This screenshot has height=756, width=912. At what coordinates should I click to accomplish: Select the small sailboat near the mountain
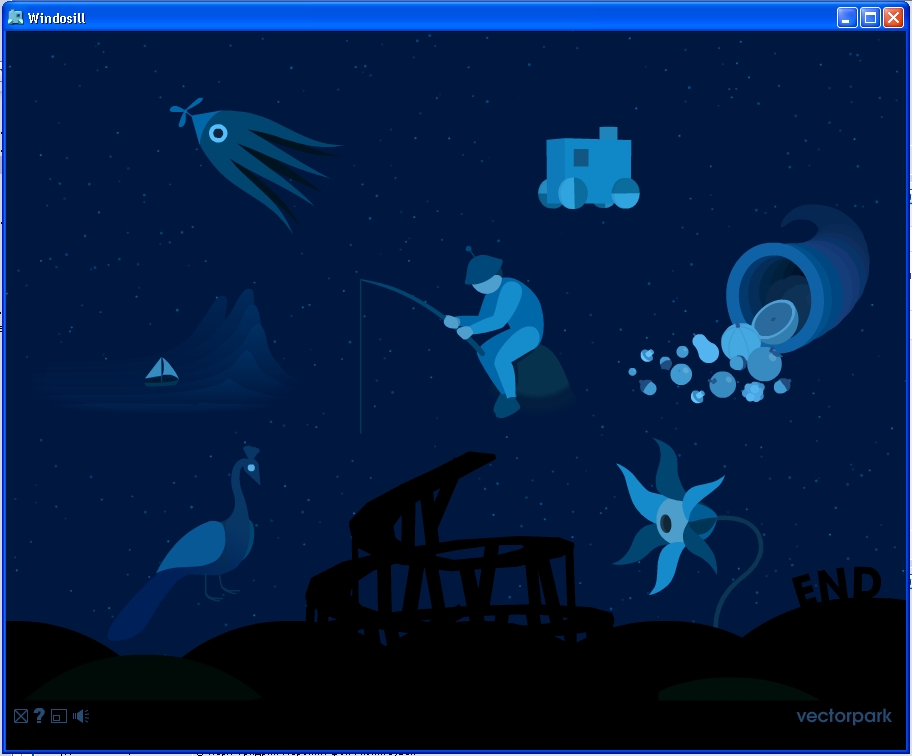161,372
